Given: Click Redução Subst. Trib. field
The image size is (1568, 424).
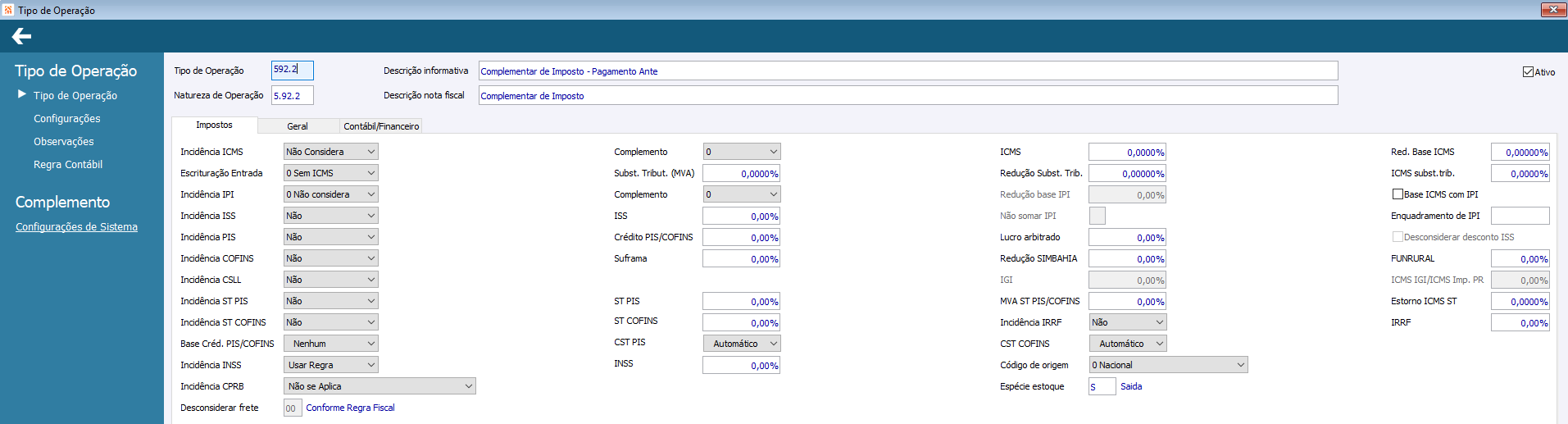Looking at the screenshot, I should pos(1127,173).
